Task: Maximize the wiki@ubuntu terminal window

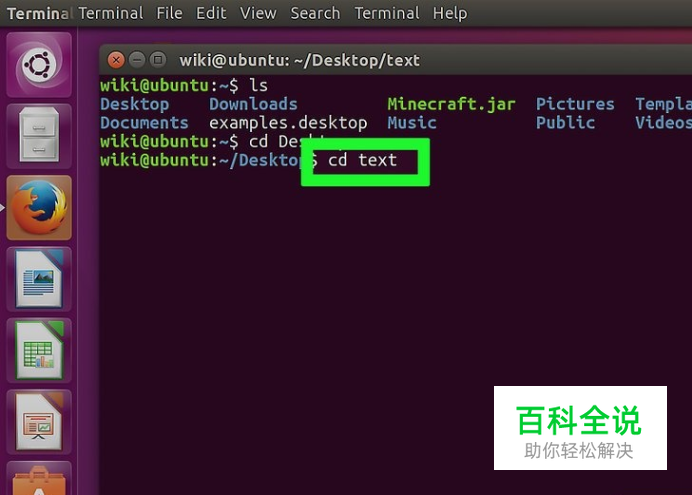Action: (158, 60)
